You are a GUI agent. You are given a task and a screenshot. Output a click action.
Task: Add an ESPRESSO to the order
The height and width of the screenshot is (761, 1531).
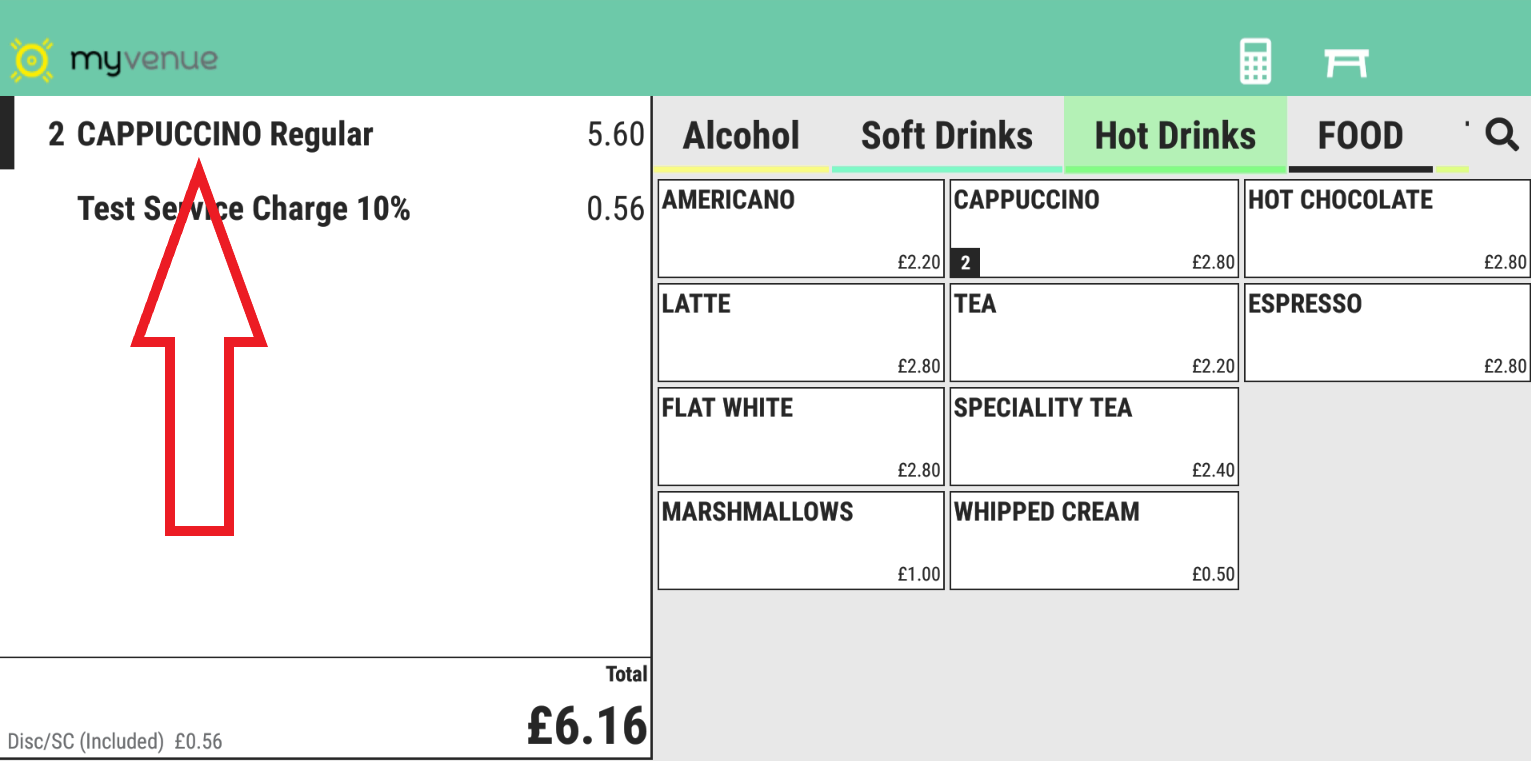click(x=1387, y=332)
